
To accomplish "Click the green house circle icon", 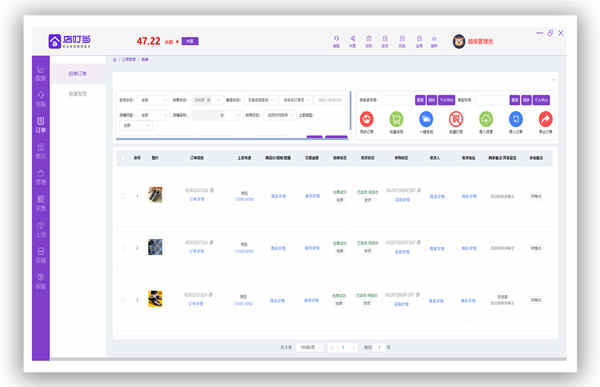I will click(486, 119).
